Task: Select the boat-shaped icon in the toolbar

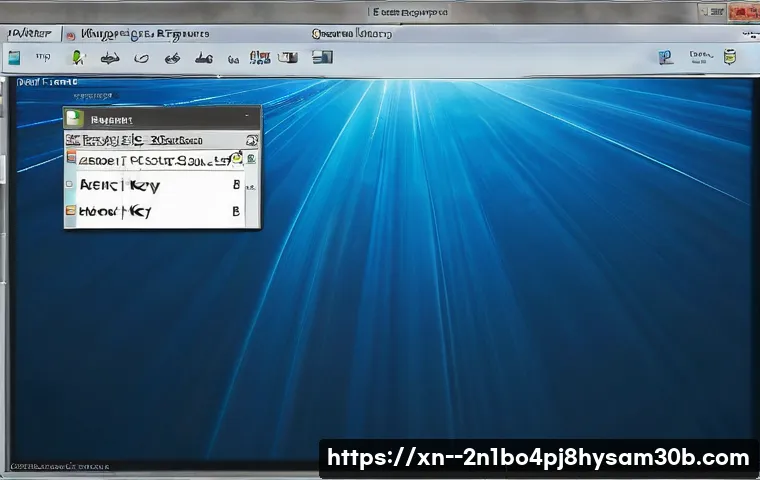Action: click(x=110, y=58)
